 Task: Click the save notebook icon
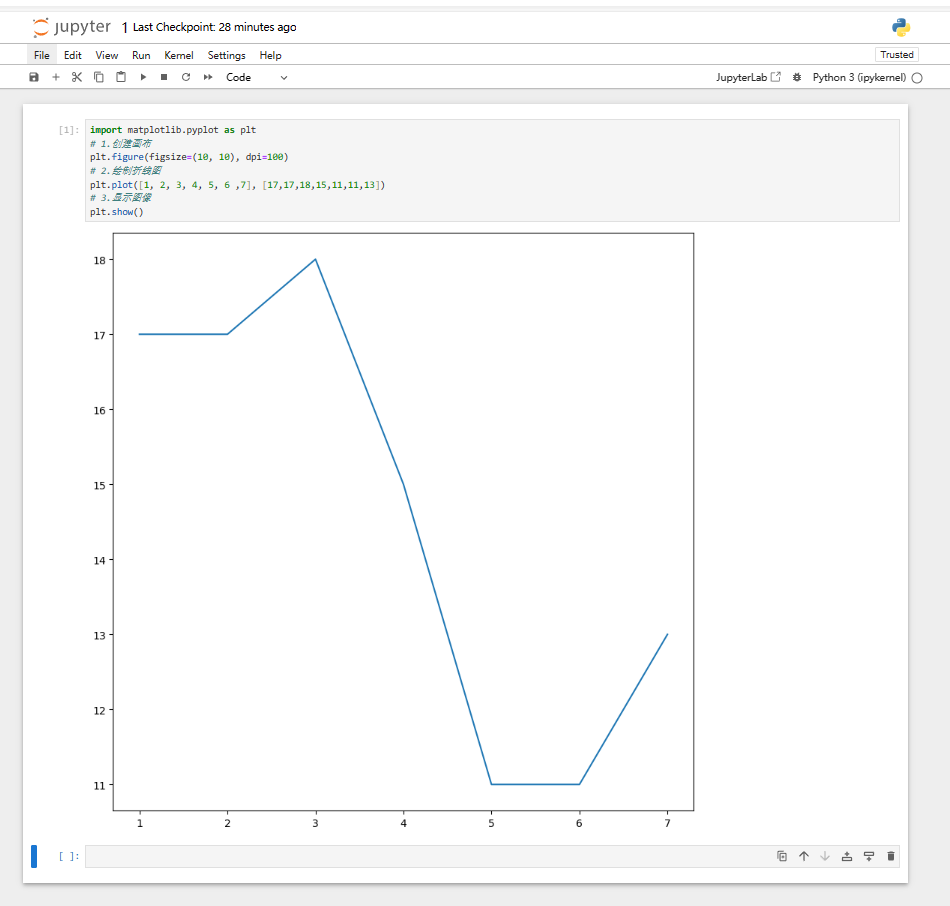point(34,77)
